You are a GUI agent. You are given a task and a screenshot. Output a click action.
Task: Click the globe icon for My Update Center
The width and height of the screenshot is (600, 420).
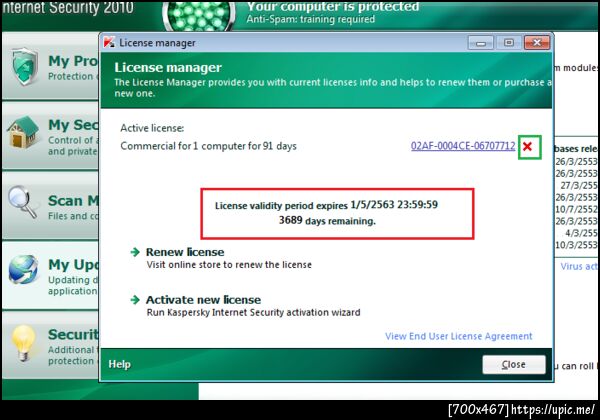coord(23,270)
